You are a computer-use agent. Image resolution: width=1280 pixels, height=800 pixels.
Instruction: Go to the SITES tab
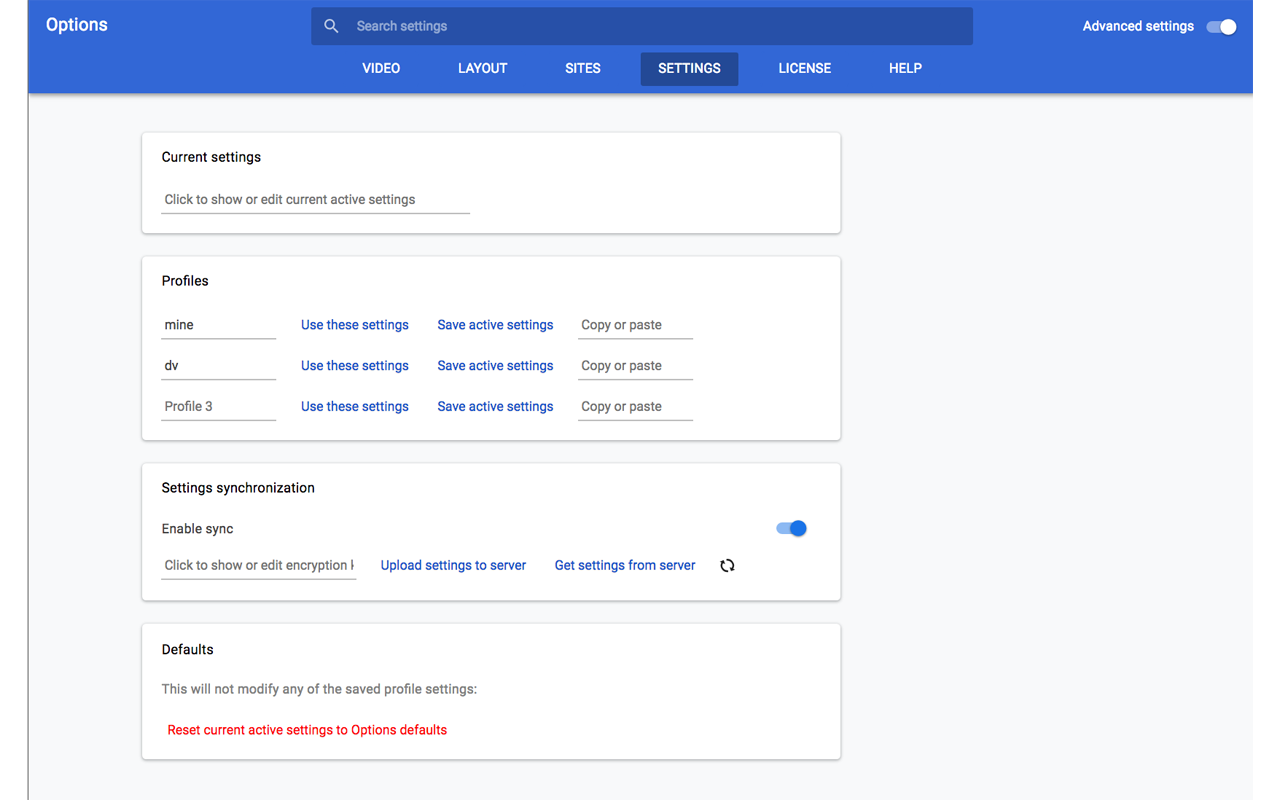click(583, 68)
